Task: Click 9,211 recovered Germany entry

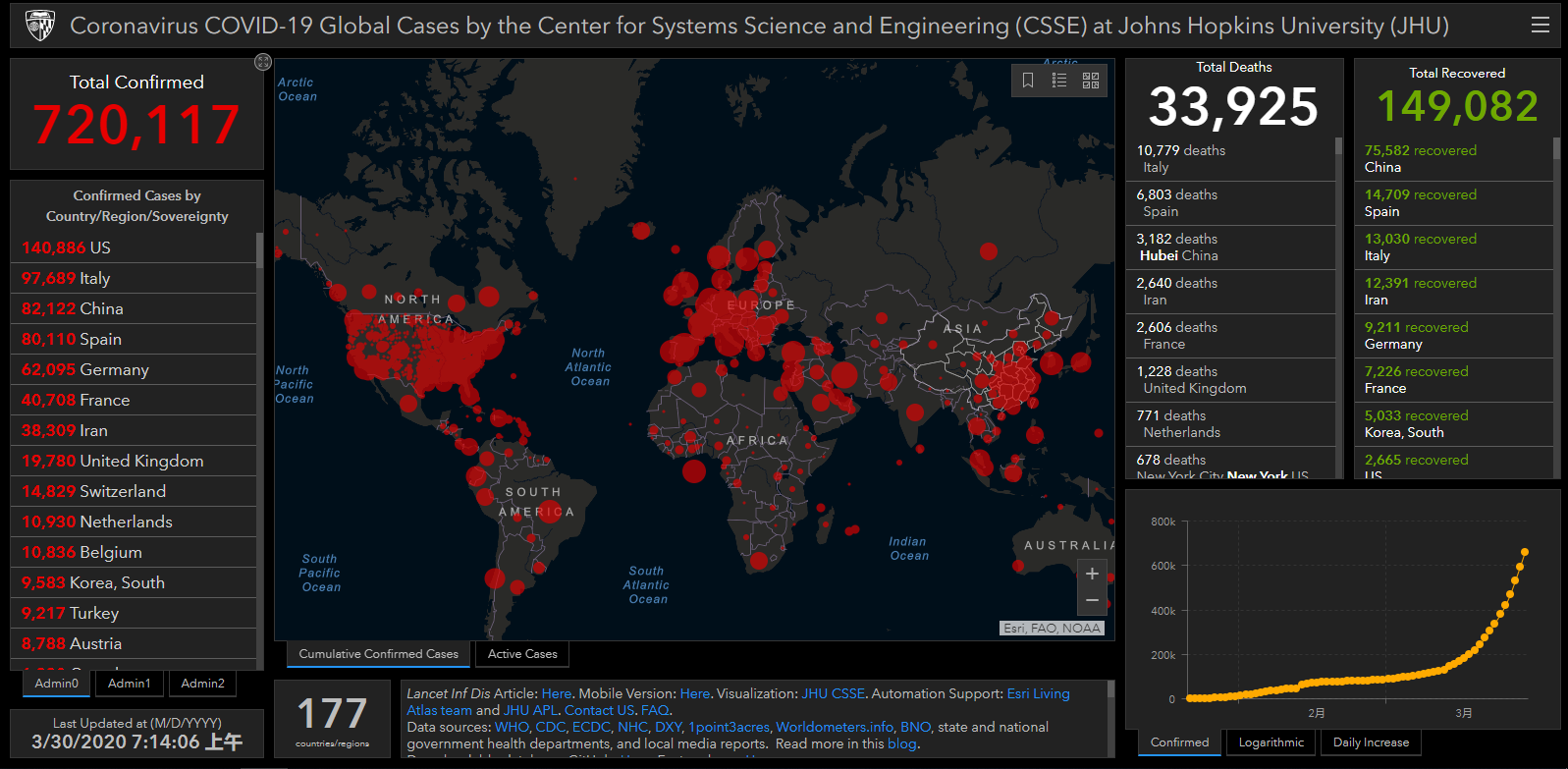Action: 1455,336
